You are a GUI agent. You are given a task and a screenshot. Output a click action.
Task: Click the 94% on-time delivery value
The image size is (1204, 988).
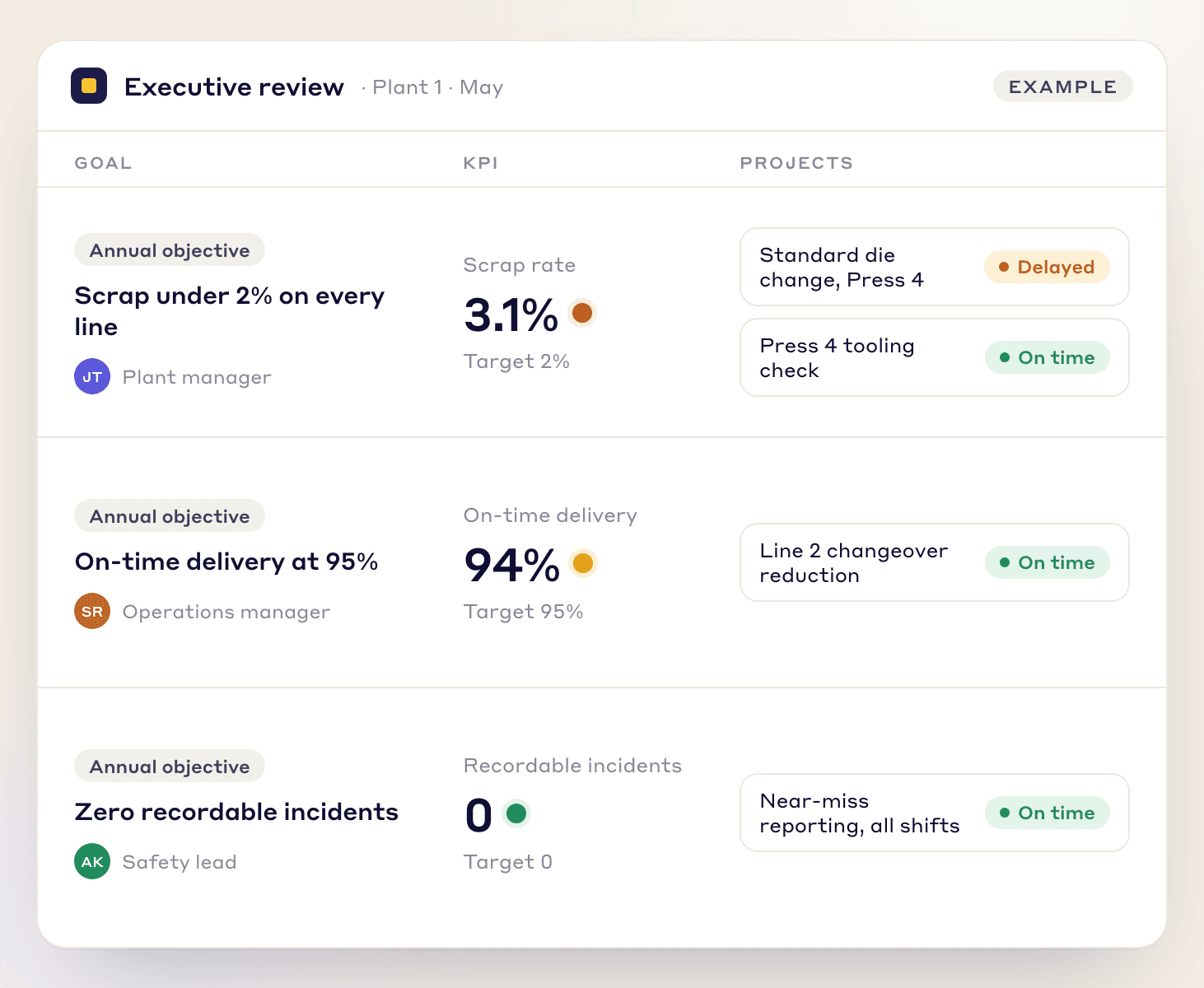[x=512, y=565]
